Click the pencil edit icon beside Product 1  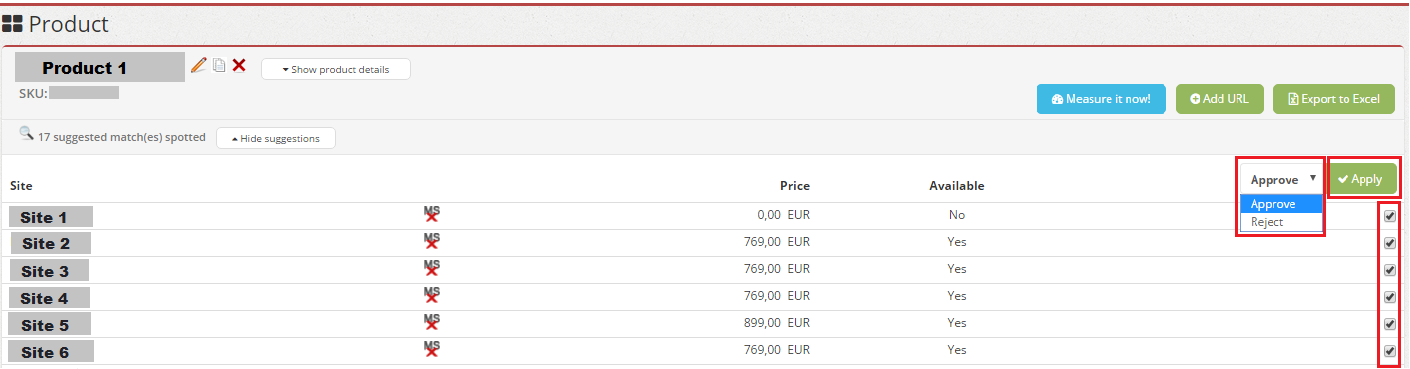click(198, 65)
